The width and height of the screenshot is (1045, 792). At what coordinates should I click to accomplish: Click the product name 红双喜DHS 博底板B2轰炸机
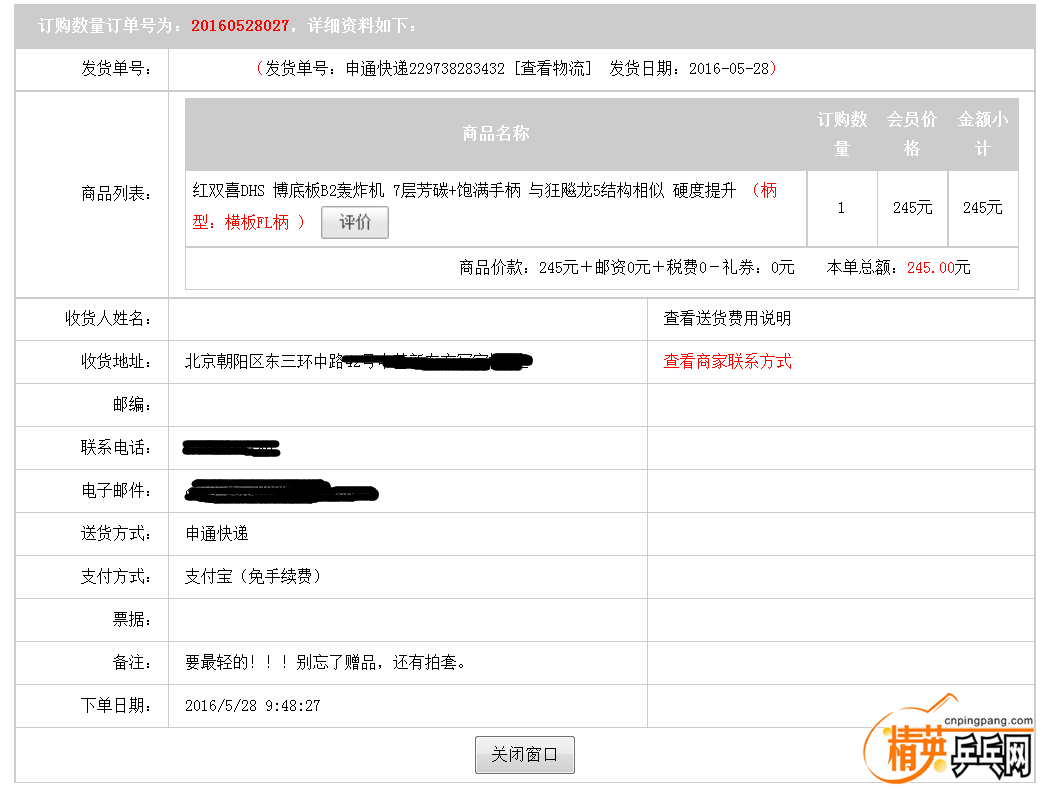(x=288, y=191)
